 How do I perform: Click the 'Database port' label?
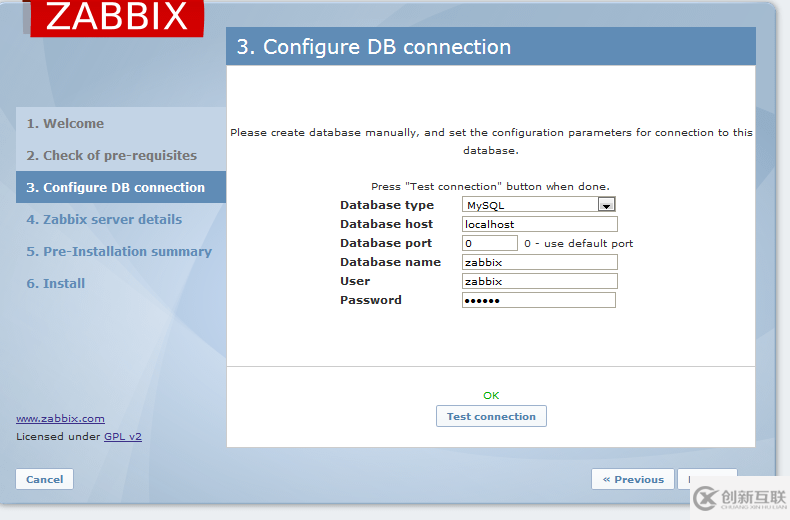[x=386, y=243]
